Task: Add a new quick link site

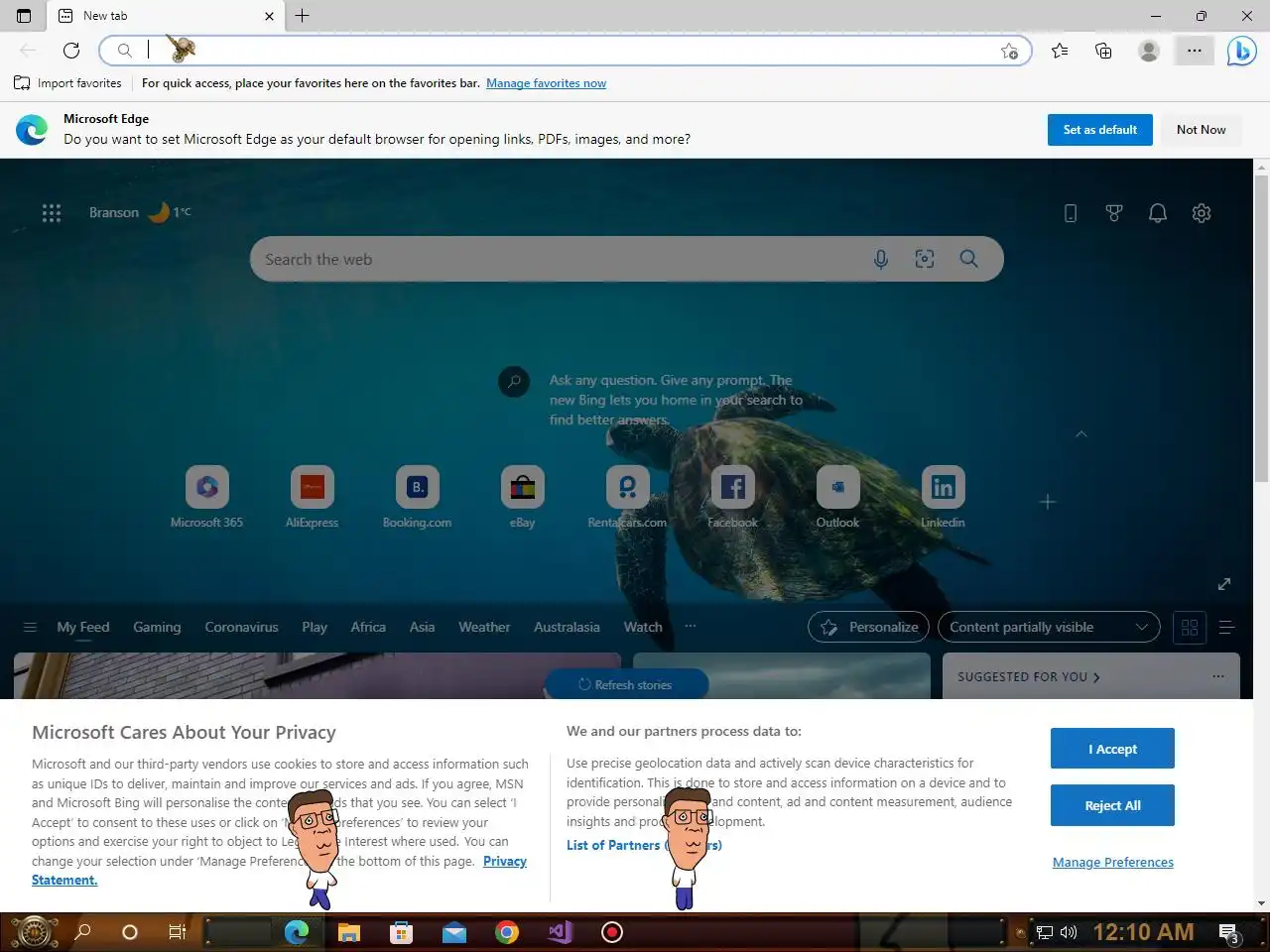Action: coord(1048,502)
